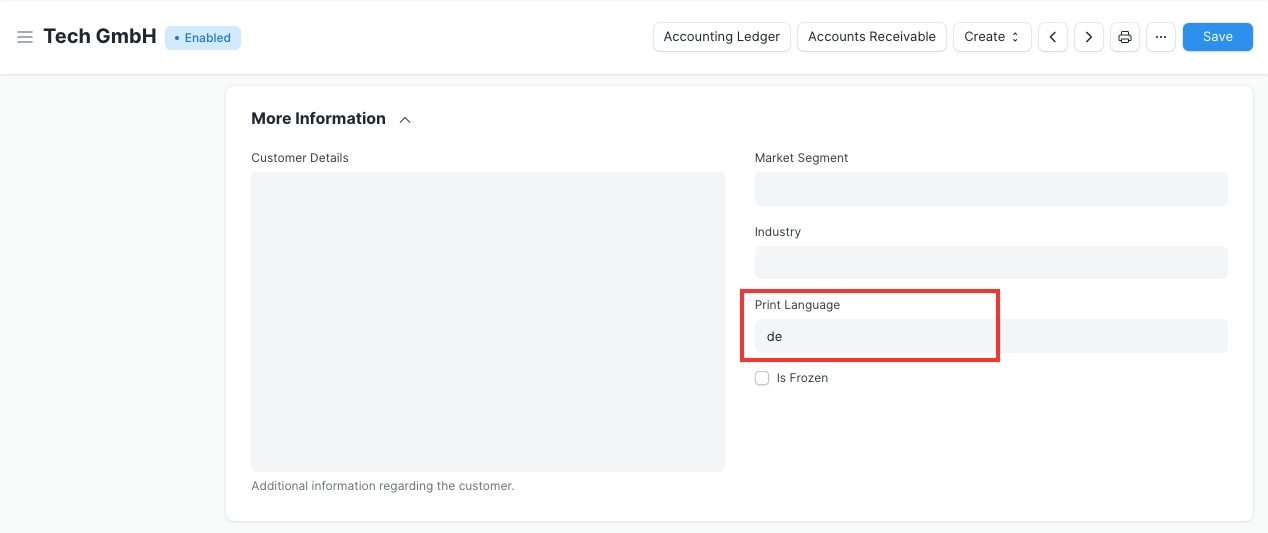Screen dimensions: 1268x533
Task: Click the More Information section heading
Action: [x=318, y=119]
